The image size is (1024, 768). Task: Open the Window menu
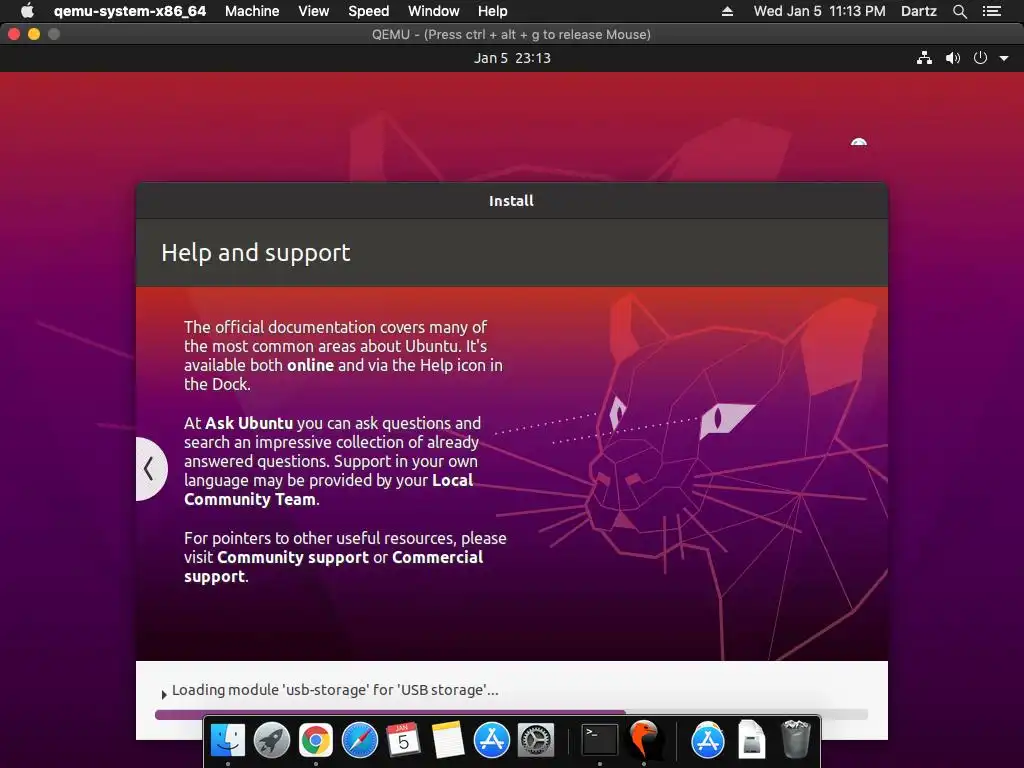(x=434, y=11)
